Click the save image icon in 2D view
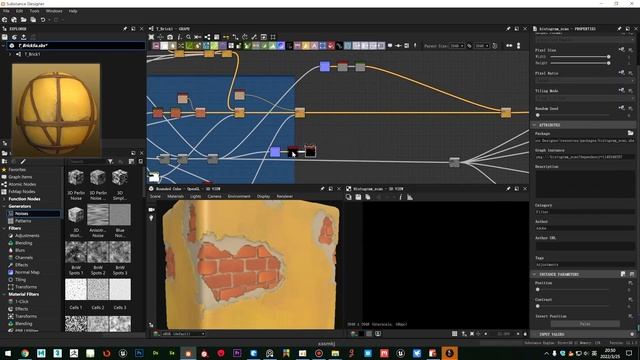This screenshot has width=640, height=360. click(358, 197)
